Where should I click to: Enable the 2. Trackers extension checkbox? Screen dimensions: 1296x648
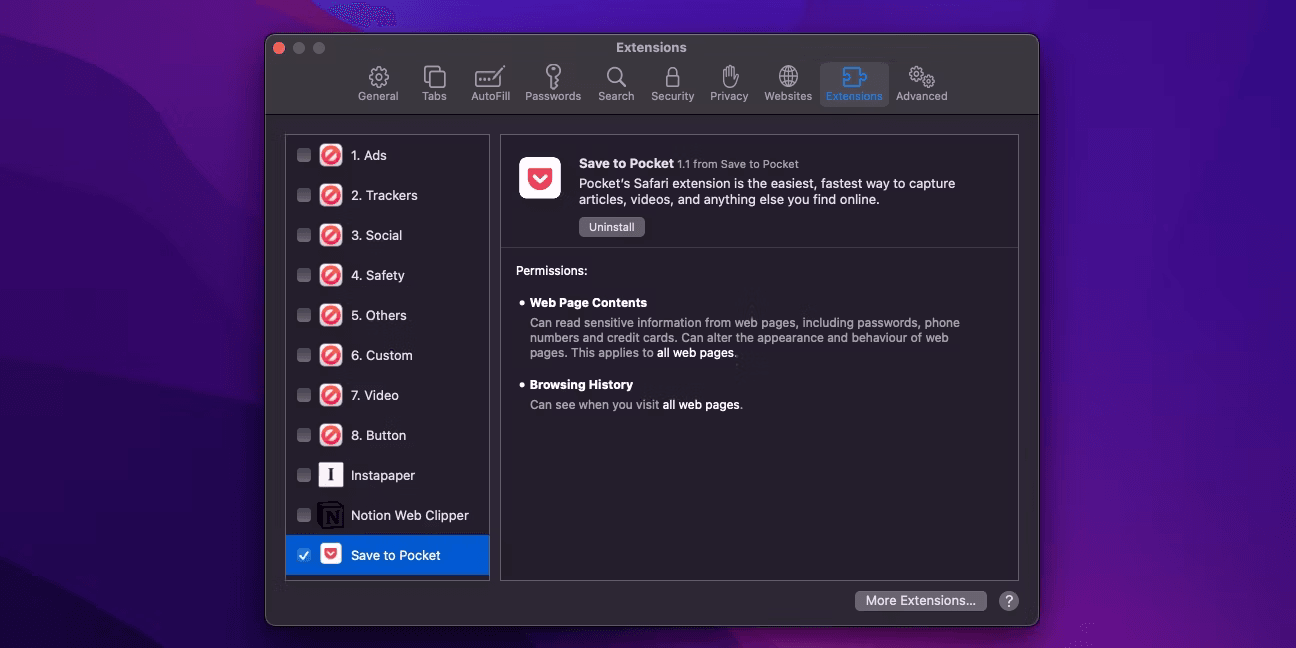point(304,195)
